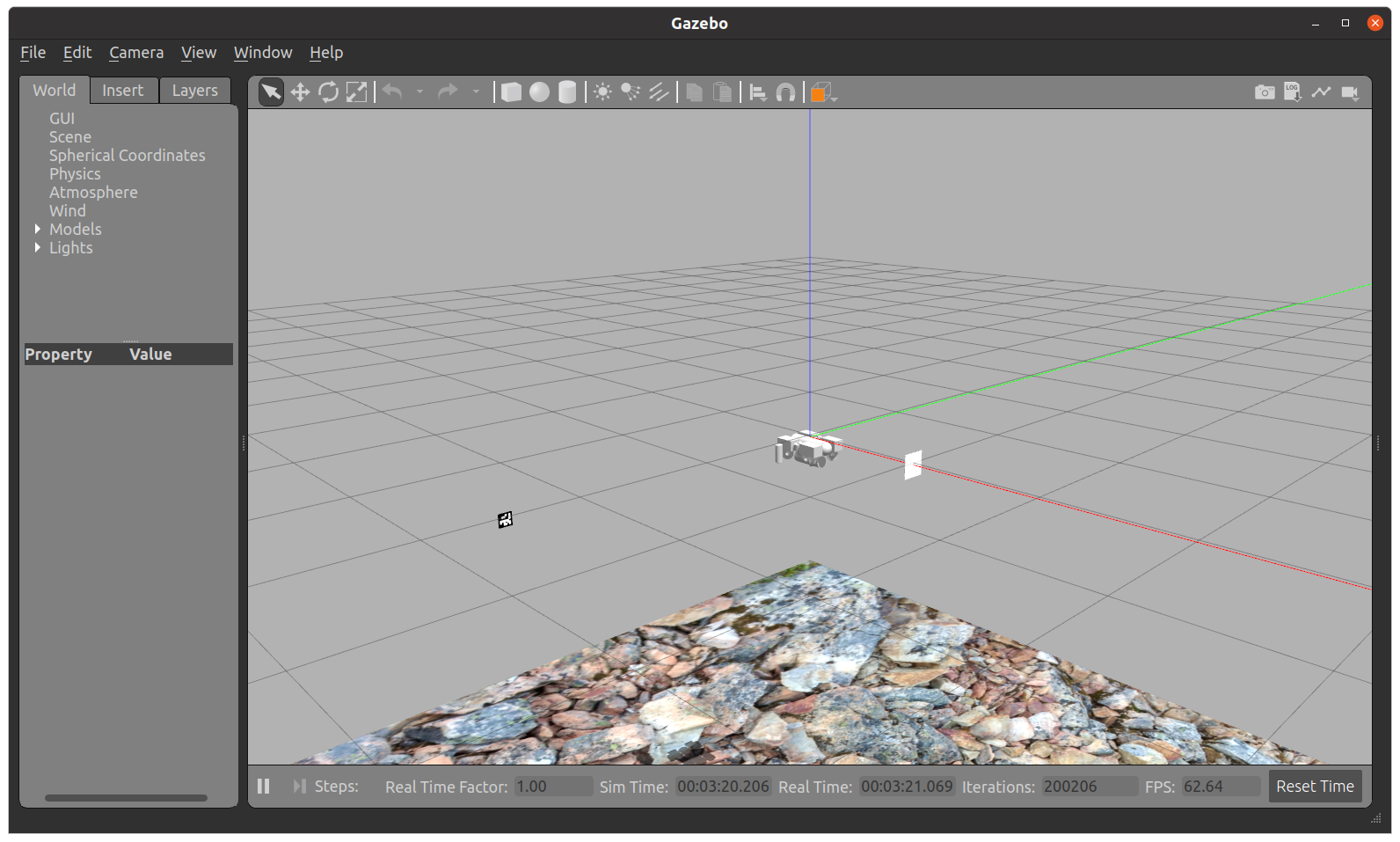Select the white robot model in scene
The width and height of the screenshot is (1400, 842).
tap(807, 449)
